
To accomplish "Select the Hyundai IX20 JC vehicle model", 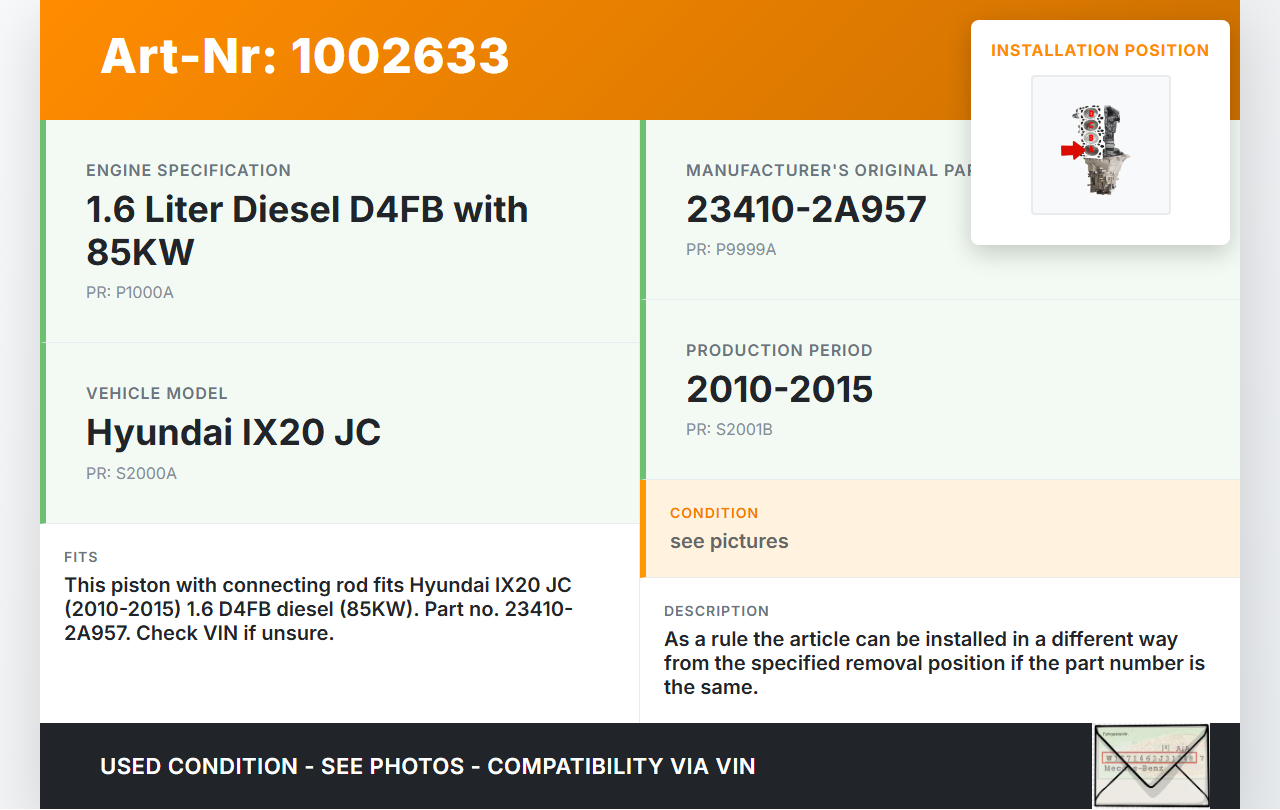I will point(233,432).
